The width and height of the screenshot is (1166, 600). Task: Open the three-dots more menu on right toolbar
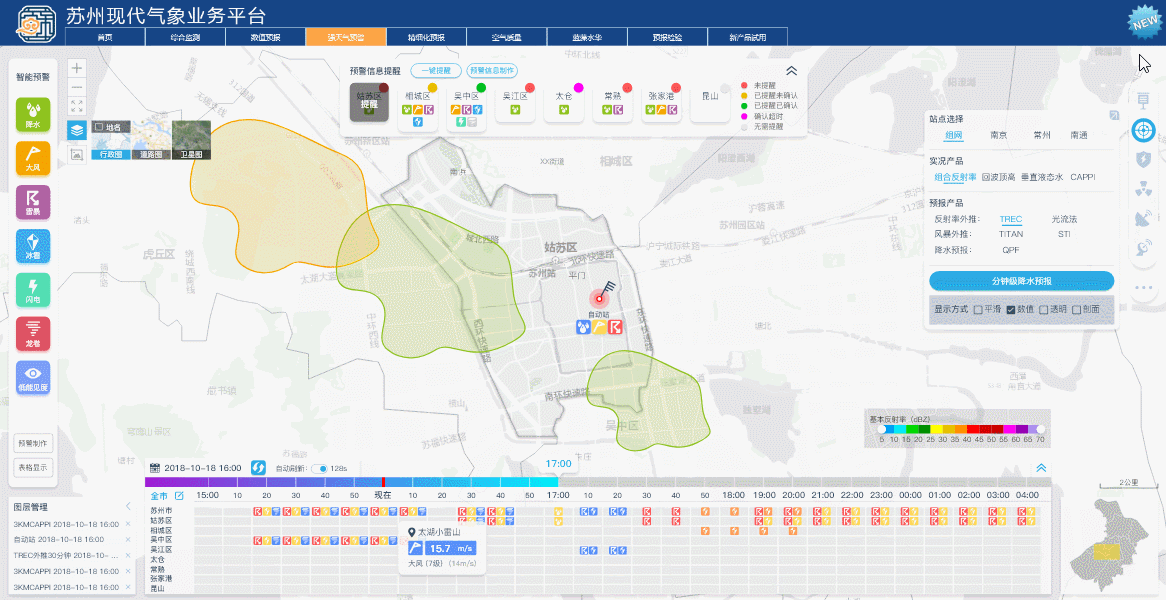click(x=1143, y=287)
